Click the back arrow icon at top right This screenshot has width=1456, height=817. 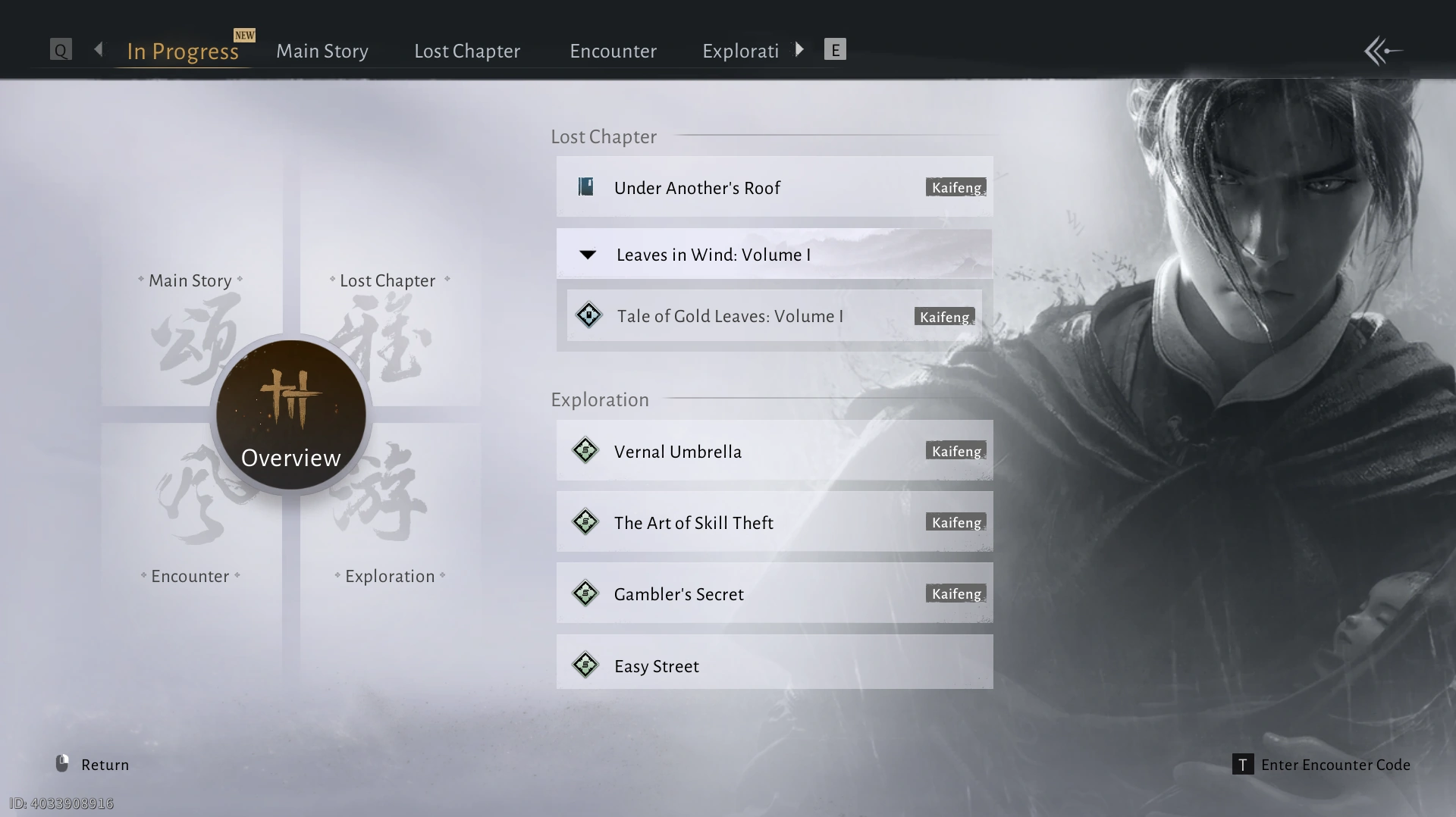(x=1383, y=52)
